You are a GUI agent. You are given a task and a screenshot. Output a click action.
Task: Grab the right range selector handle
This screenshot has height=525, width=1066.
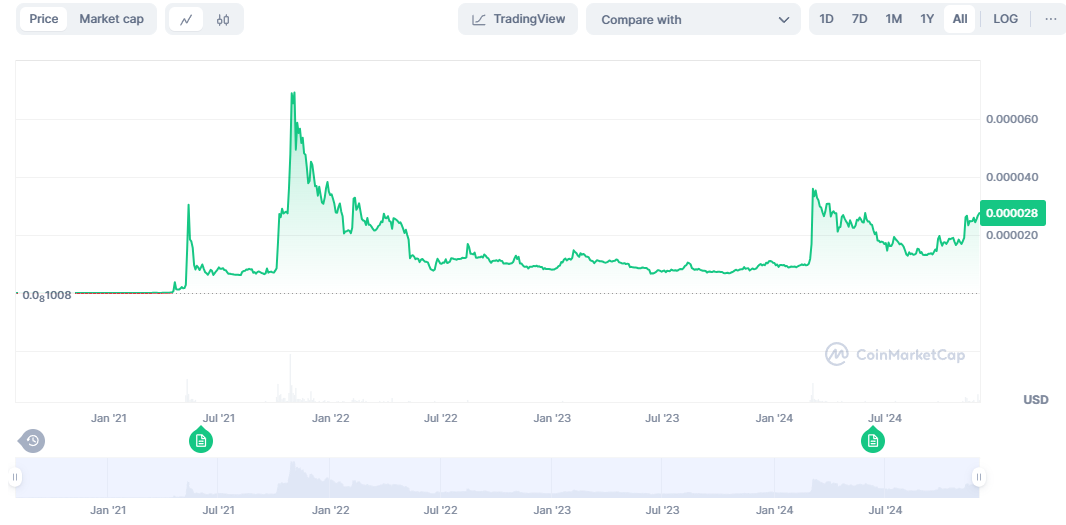(x=979, y=477)
